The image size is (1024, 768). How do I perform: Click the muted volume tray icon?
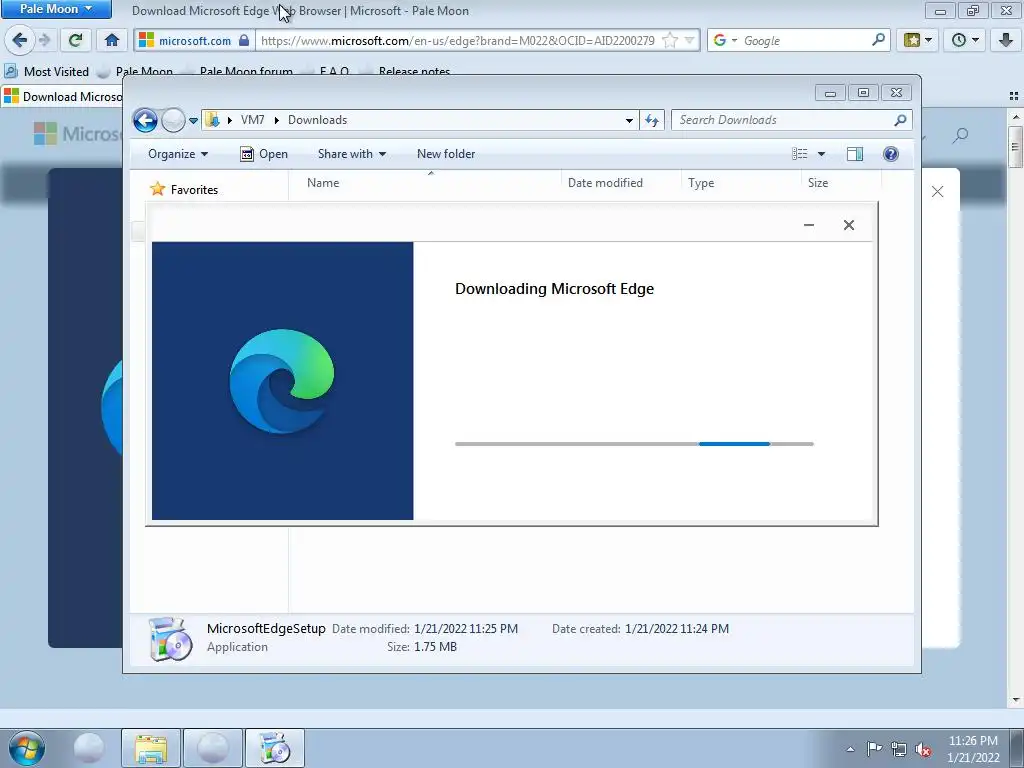923,749
